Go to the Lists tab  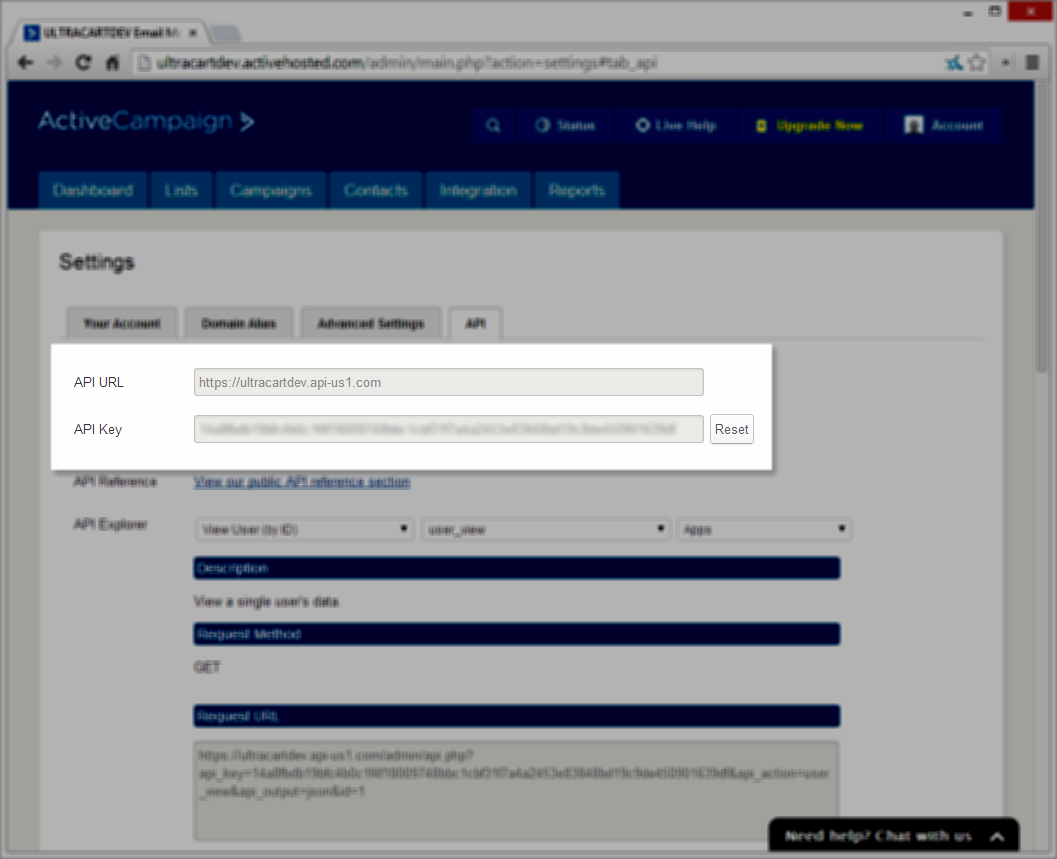[x=181, y=191]
